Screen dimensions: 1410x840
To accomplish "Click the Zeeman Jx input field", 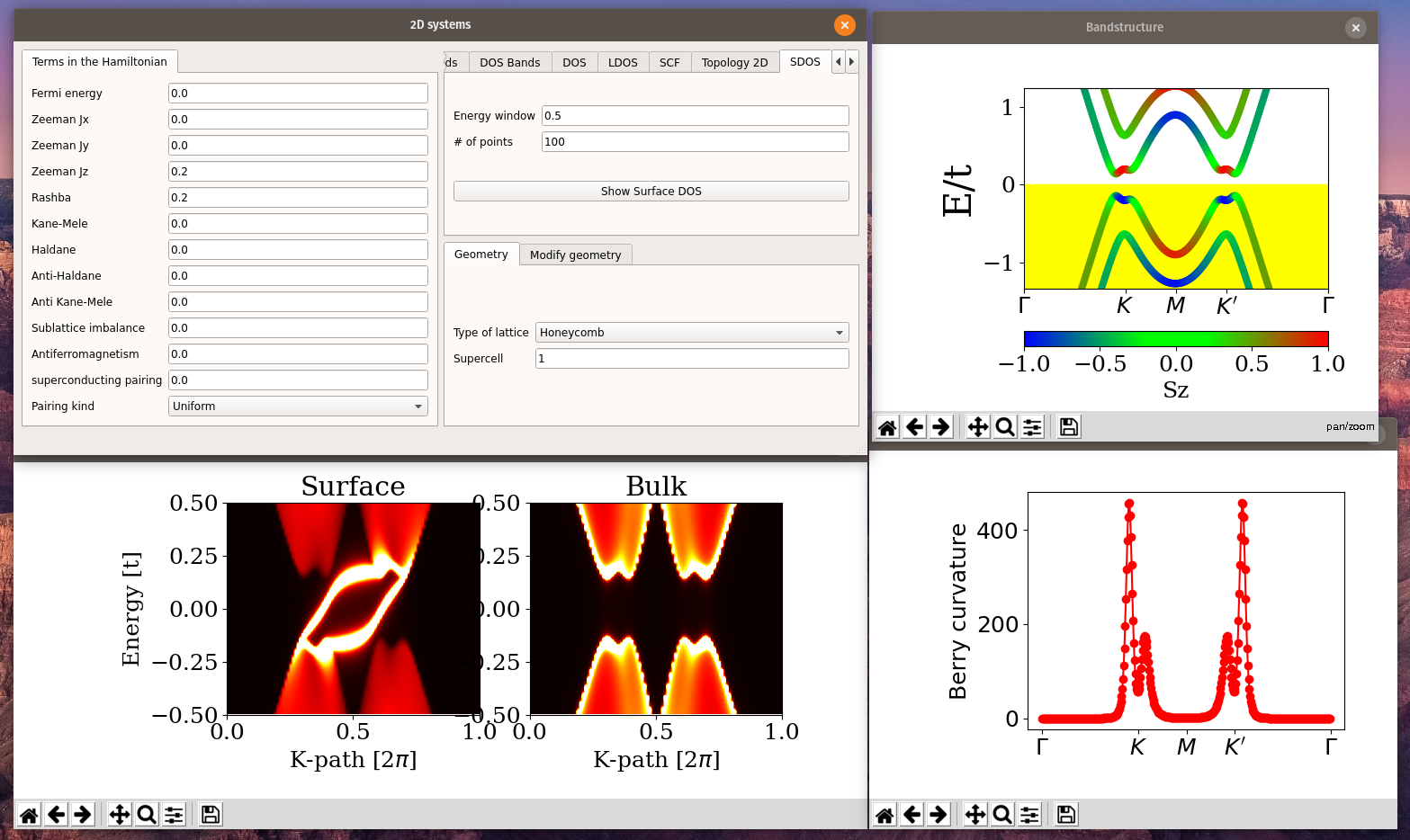I will 298,120.
